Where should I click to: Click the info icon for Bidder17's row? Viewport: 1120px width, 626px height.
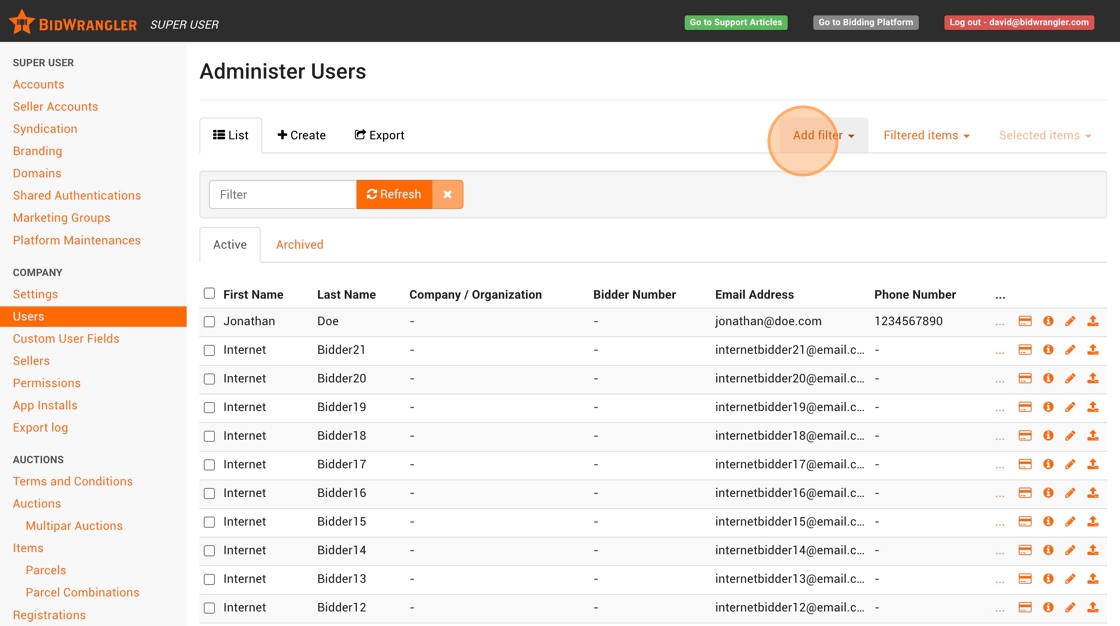pyautogui.click(x=1048, y=465)
